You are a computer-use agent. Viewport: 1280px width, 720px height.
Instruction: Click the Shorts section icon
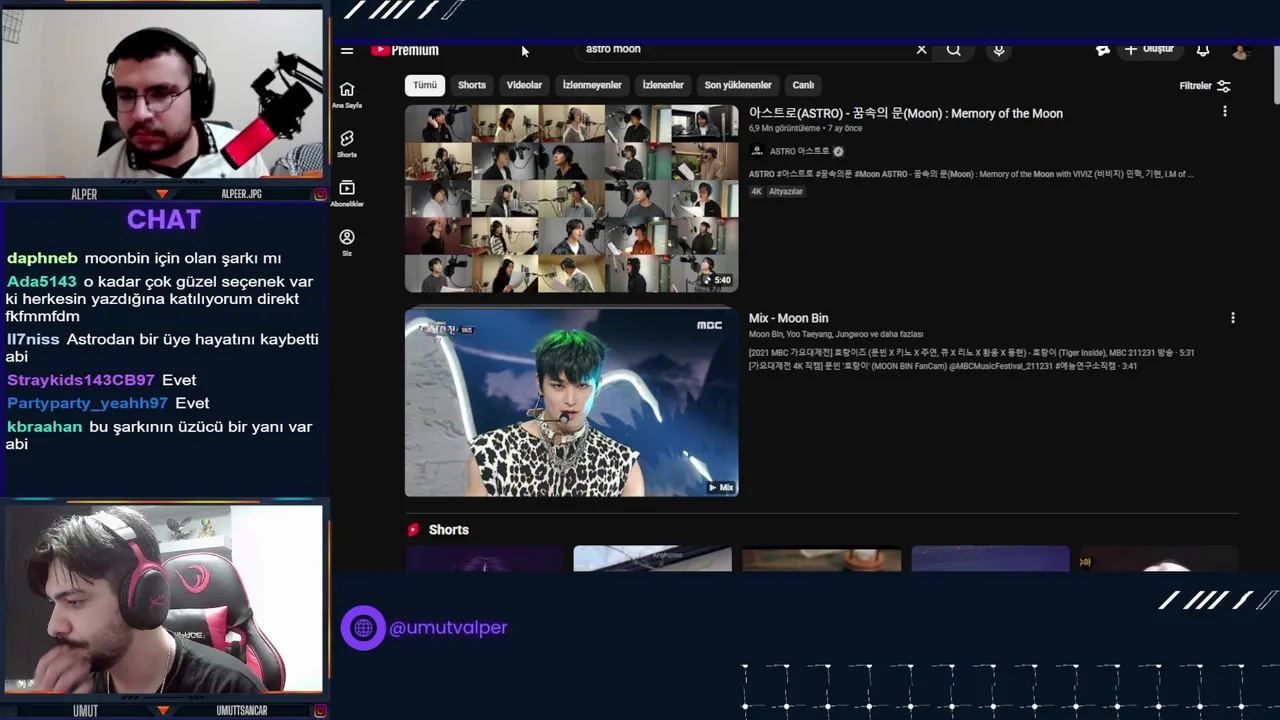click(413, 530)
